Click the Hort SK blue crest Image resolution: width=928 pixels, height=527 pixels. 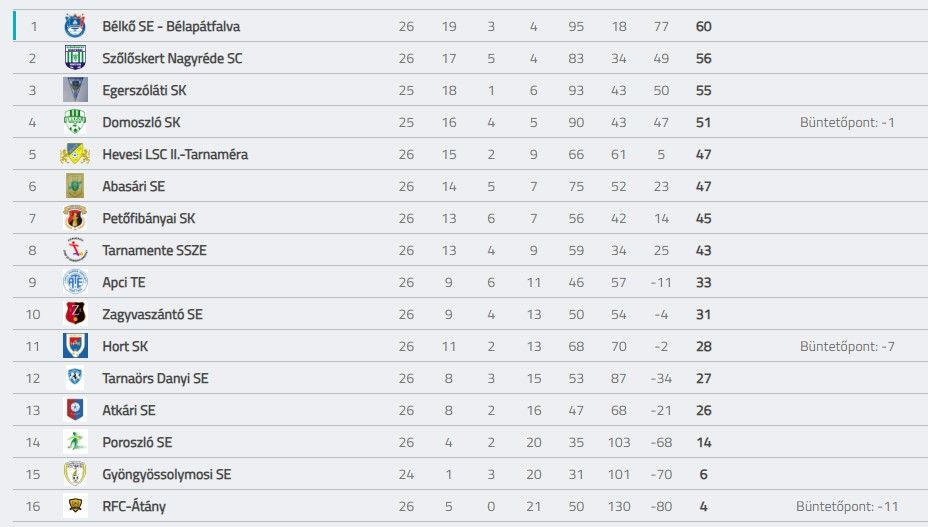point(75,346)
